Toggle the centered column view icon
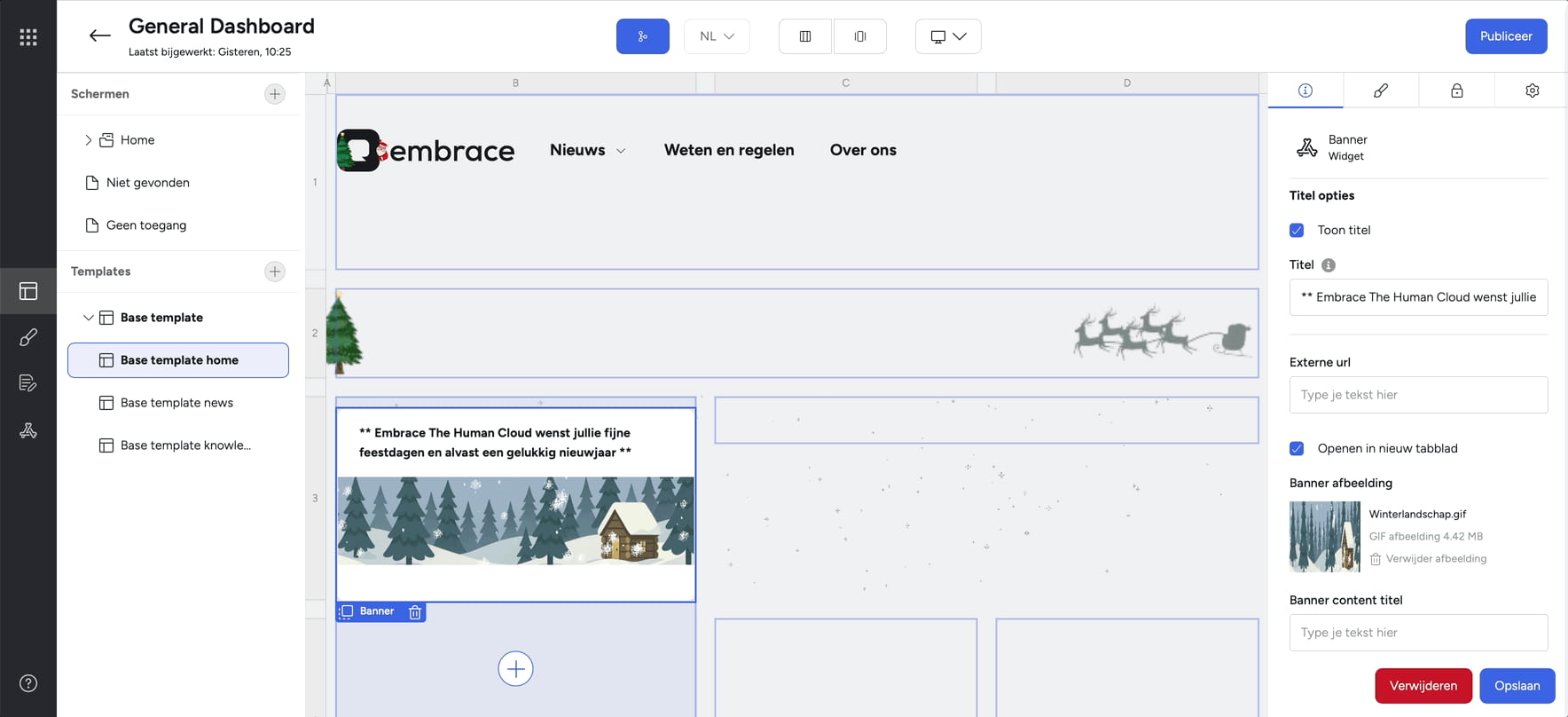1568x717 pixels. click(x=860, y=36)
